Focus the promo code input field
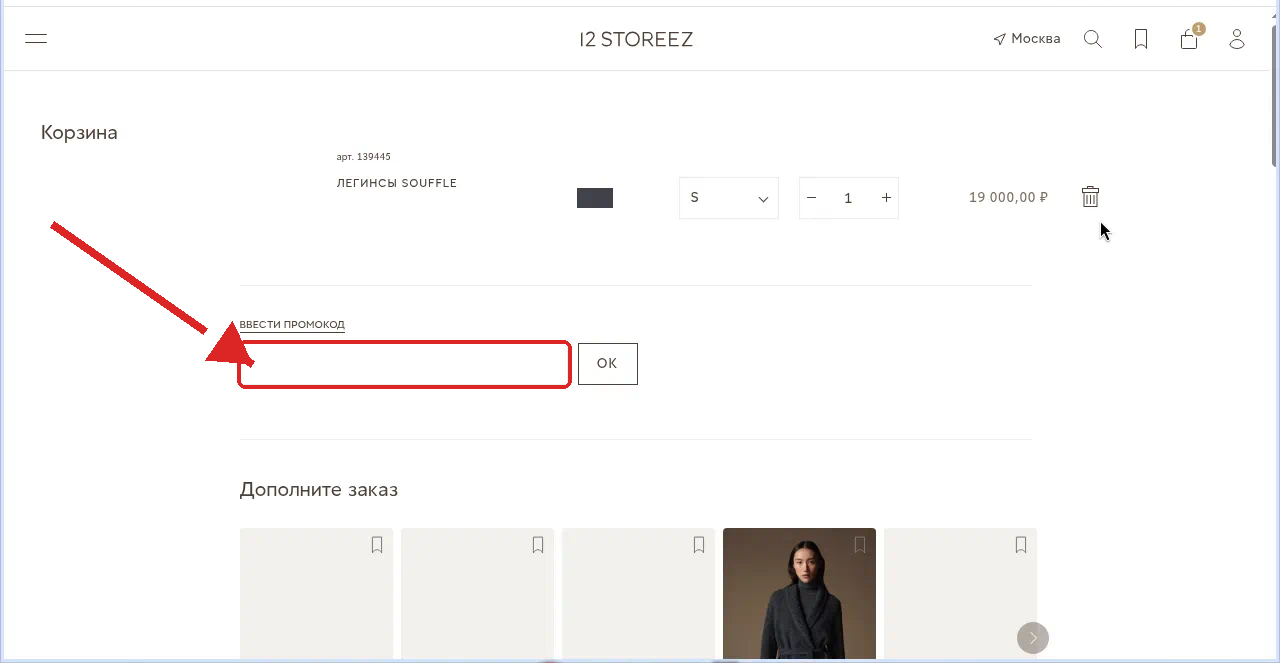Image resolution: width=1280 pixels, height=663 pixels. (405, 364)
